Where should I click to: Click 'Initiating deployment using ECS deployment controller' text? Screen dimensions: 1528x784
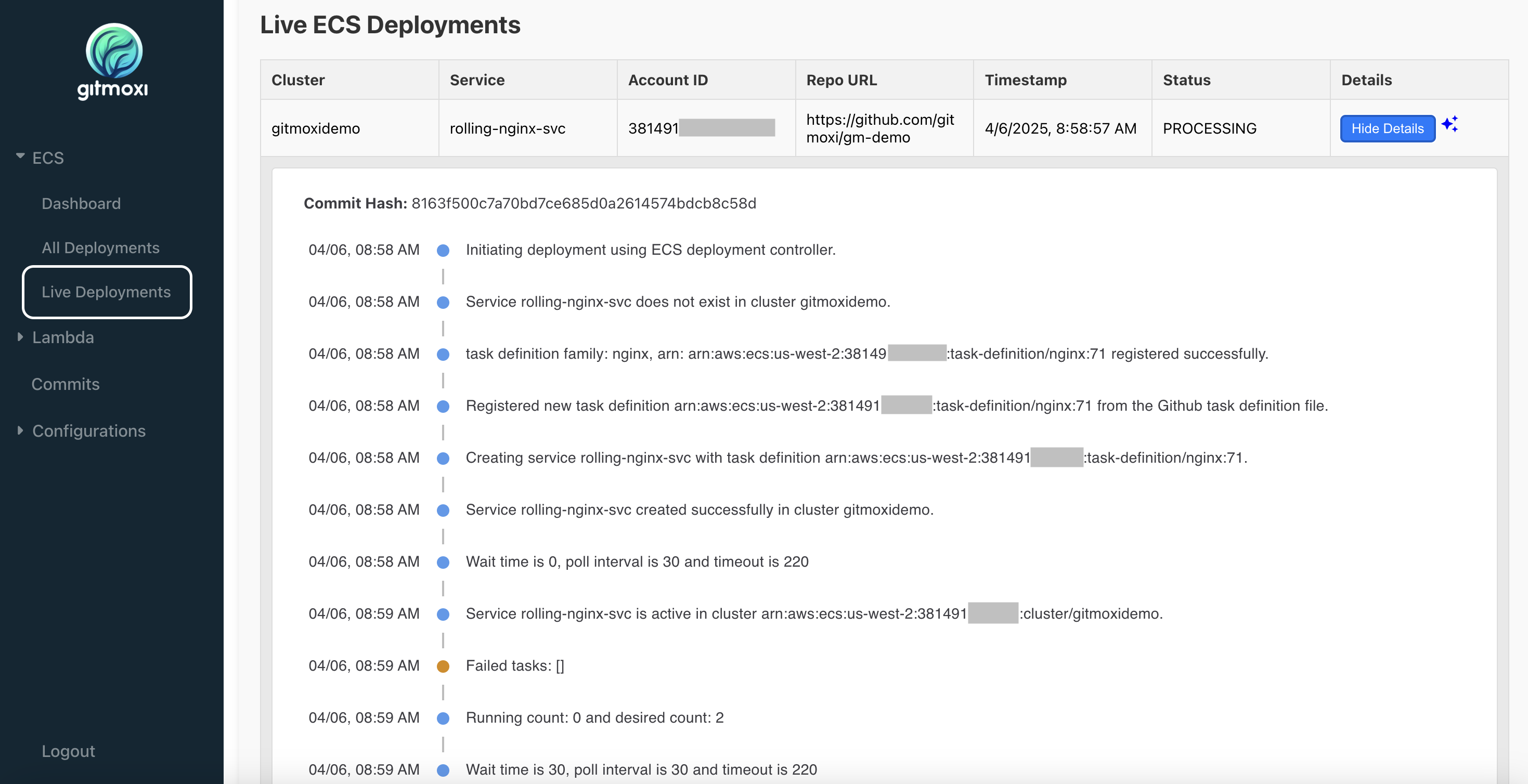(x=651, y=250)
